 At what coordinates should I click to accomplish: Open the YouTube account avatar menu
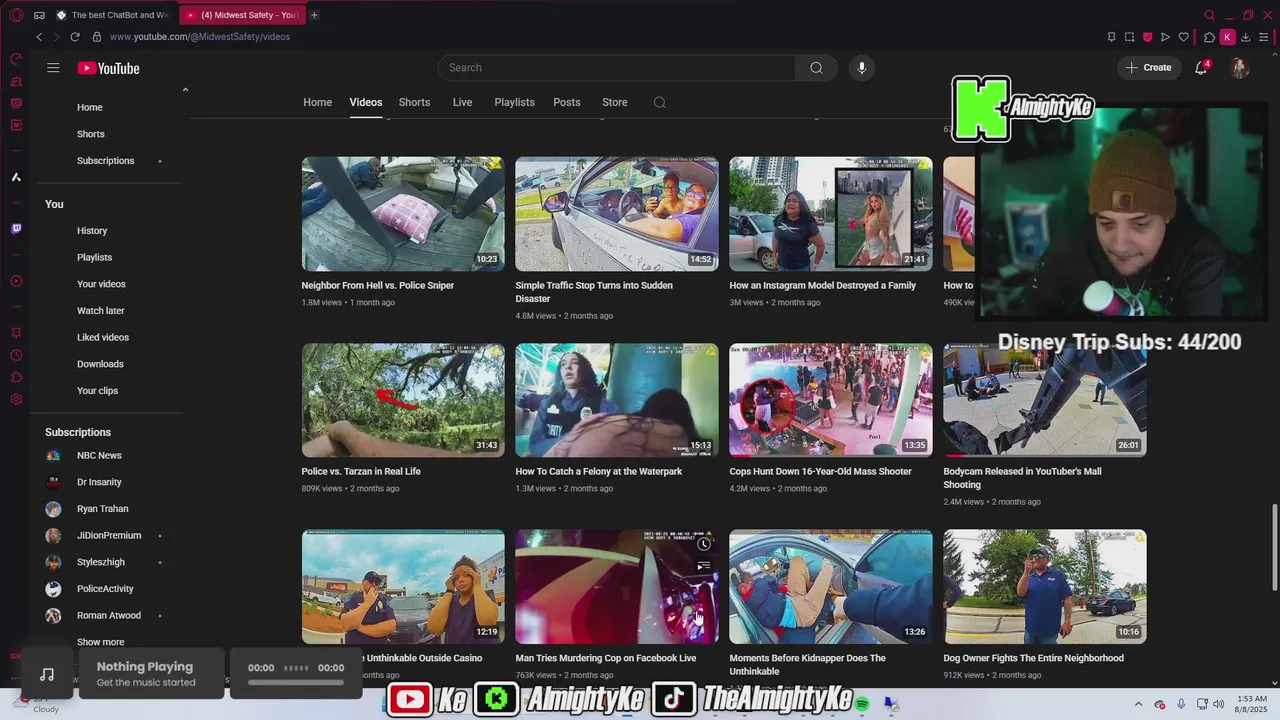[1240, 68]
